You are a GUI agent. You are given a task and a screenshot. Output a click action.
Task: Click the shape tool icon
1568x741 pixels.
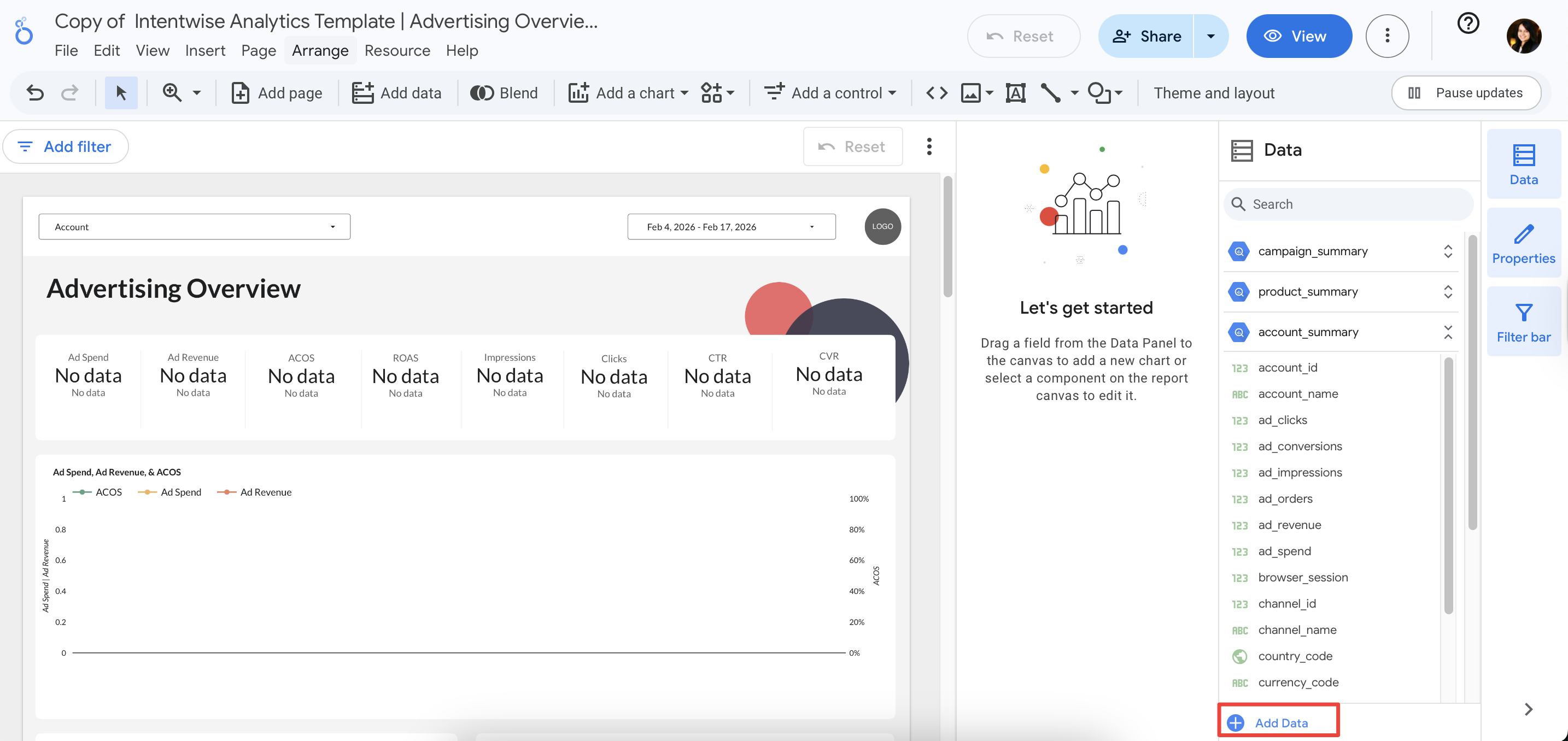[1099, 93]
